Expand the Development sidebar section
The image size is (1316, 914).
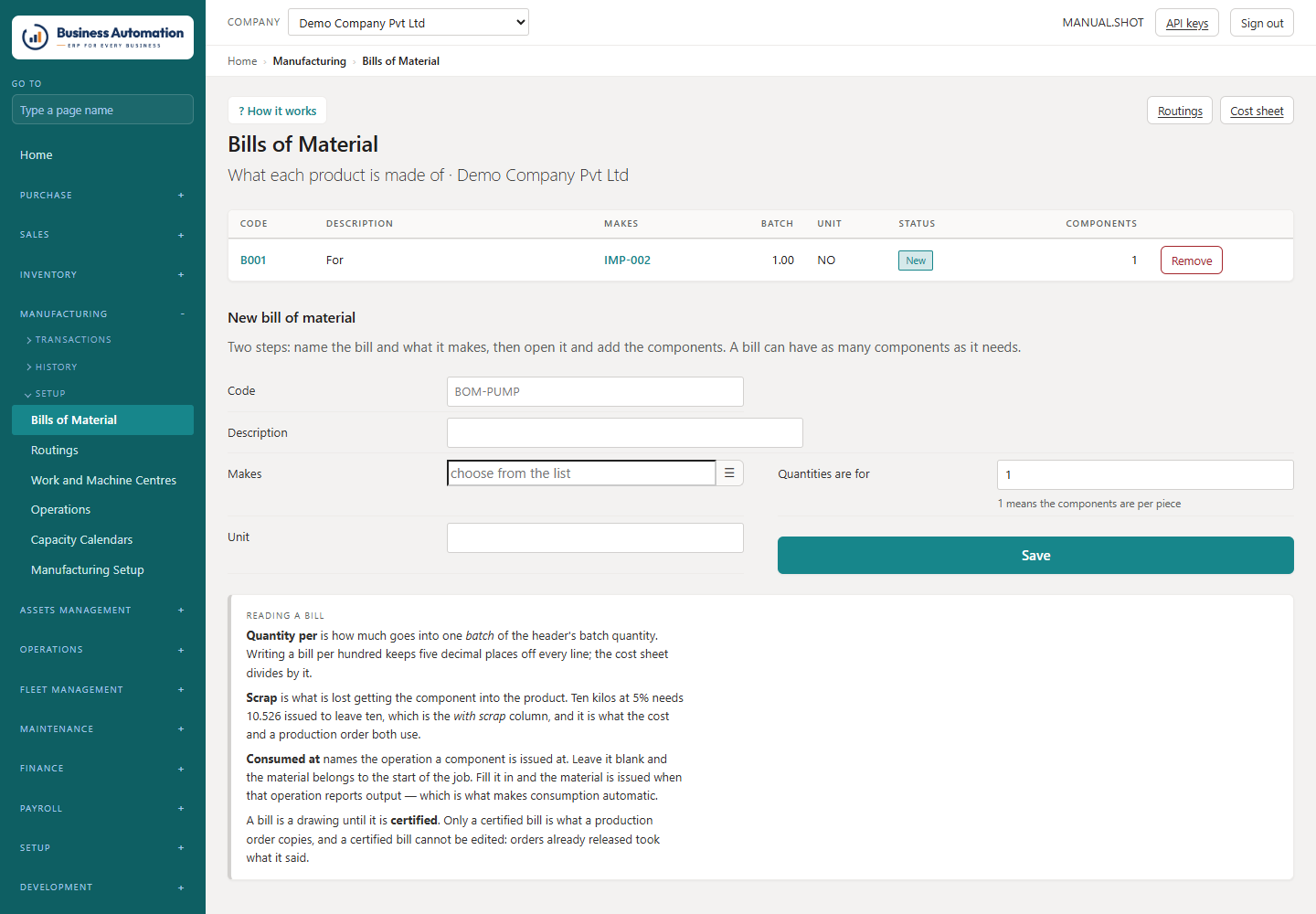point(102,887)
